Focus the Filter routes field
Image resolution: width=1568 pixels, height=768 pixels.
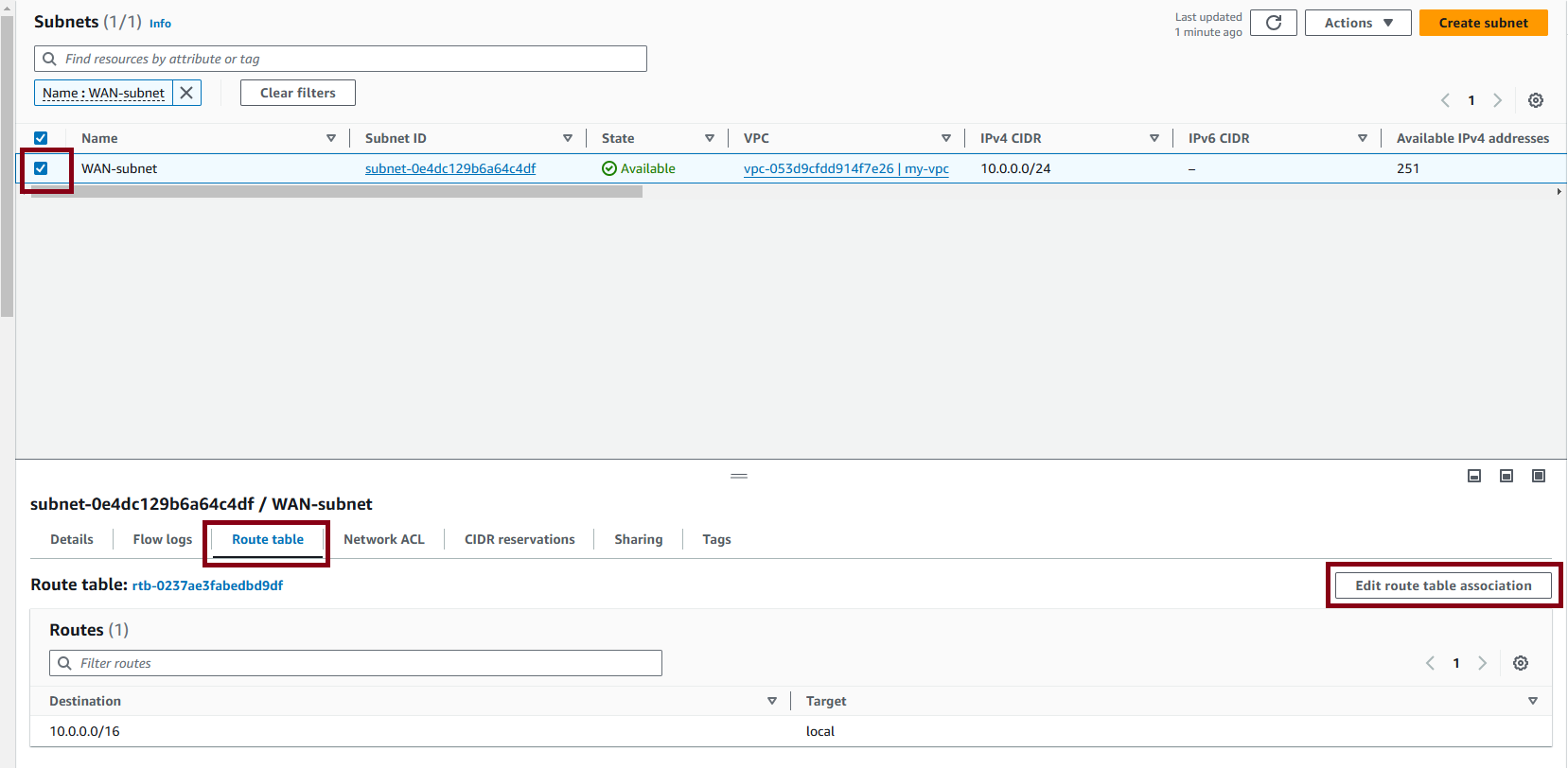356,663
